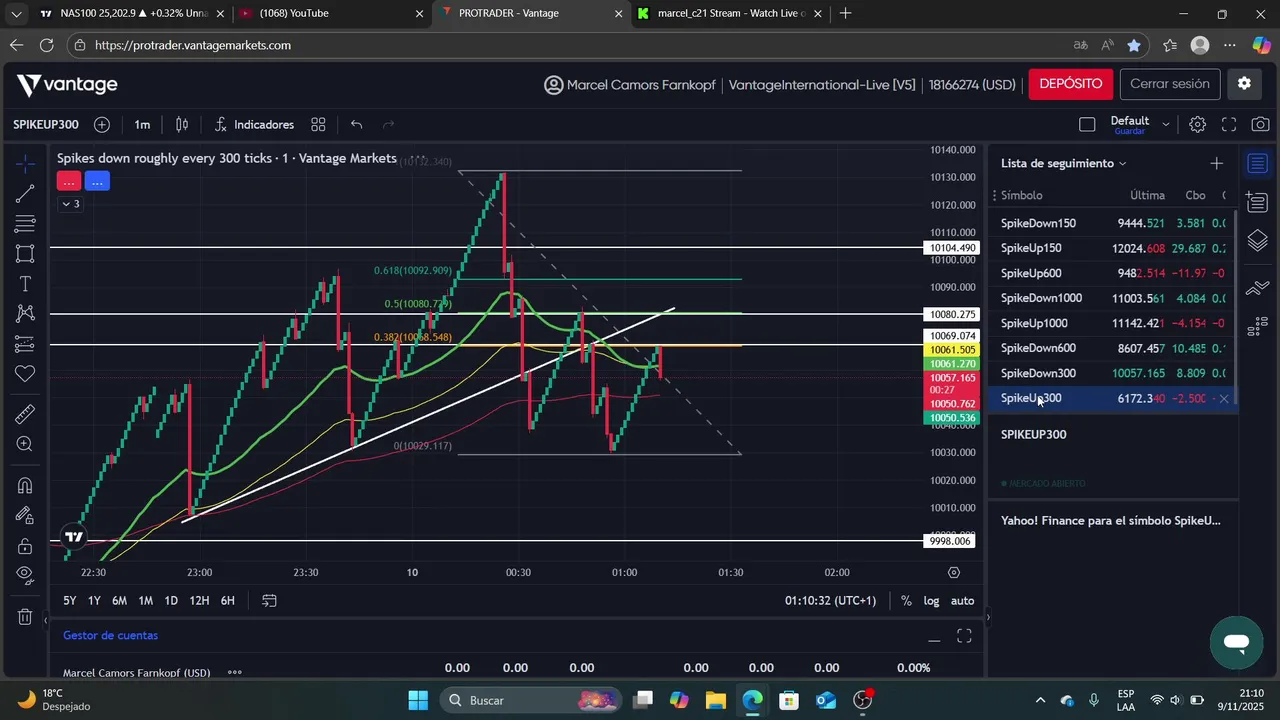This screenshot has width=1280, height=720.
Task: Click the blue buy order button
Action: (97, 181)
